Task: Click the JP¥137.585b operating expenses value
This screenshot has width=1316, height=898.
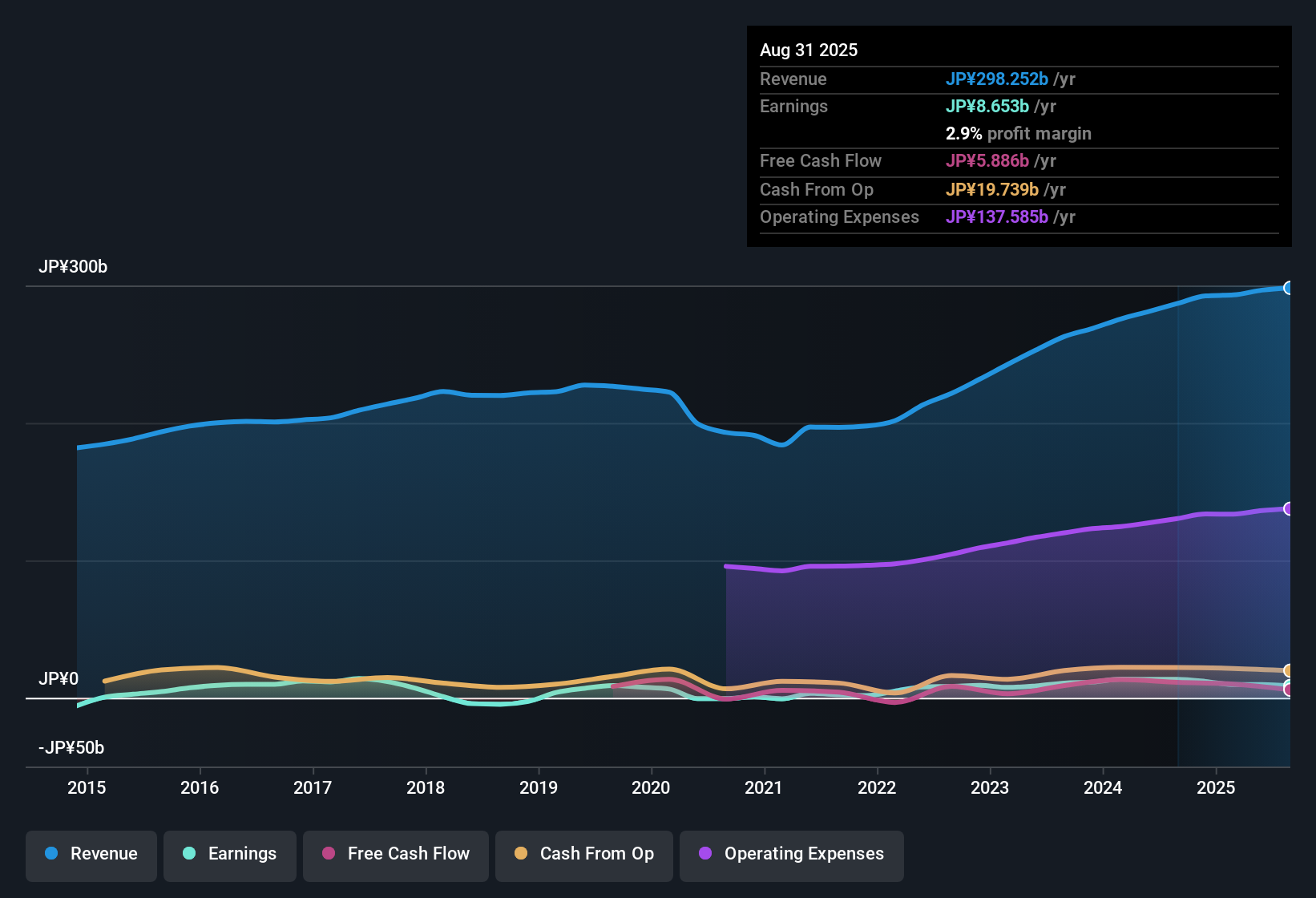Action: (998, 216)
